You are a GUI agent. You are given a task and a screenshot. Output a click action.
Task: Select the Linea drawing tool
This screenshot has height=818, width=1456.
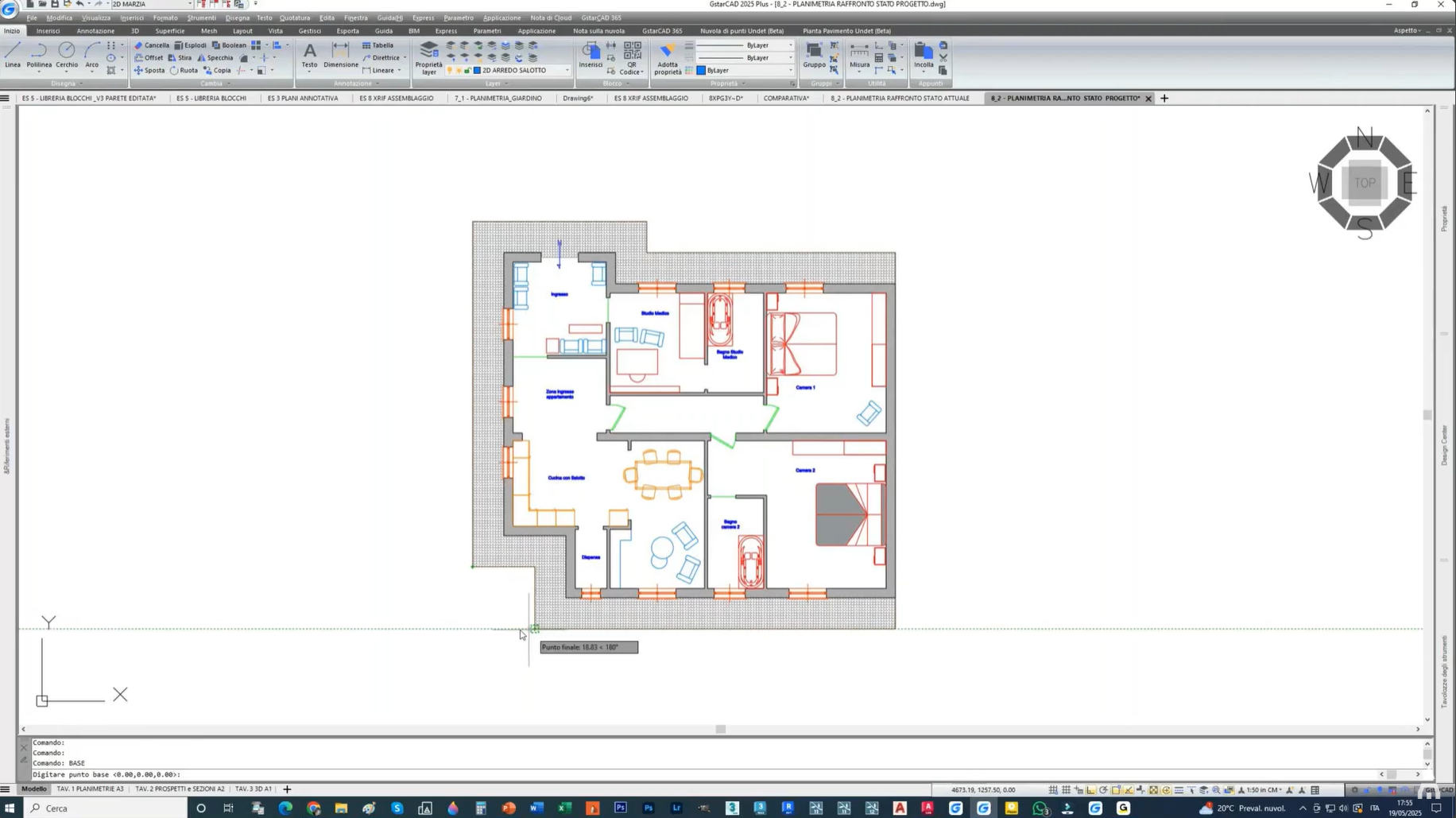pyautogui.click(x=13, y=55)
